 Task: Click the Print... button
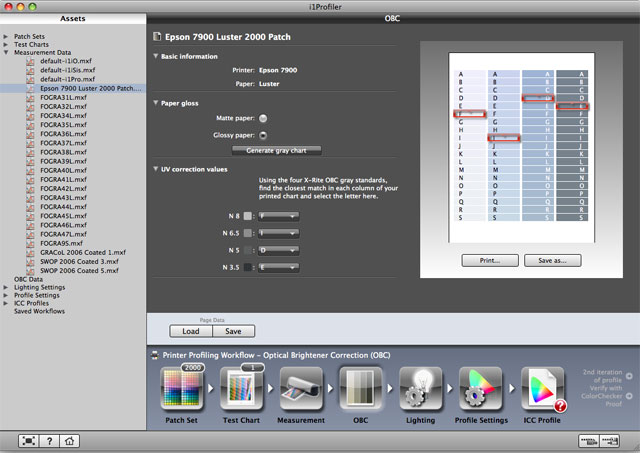coord(490,260)
